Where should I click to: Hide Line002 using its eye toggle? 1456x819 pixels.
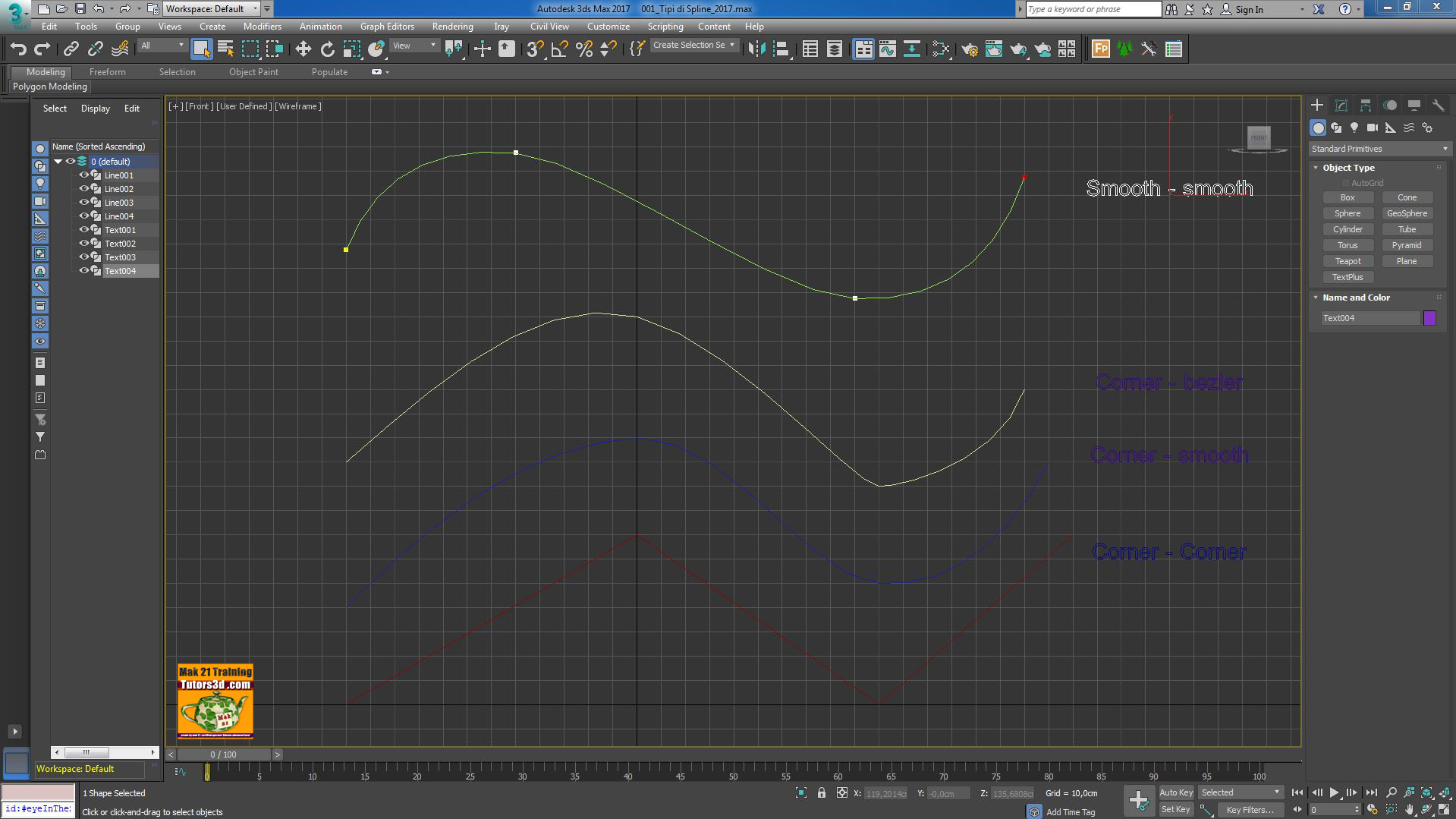[x=85, y=188]
